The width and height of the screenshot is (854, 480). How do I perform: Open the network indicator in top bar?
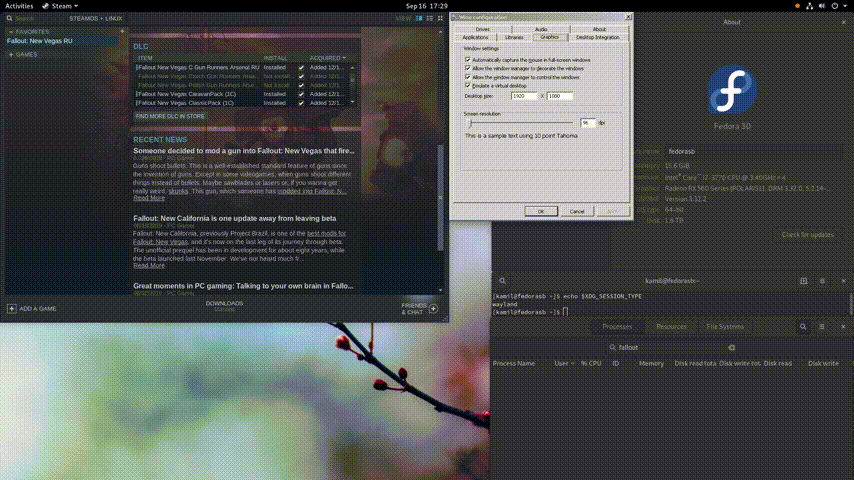point(809,6)
